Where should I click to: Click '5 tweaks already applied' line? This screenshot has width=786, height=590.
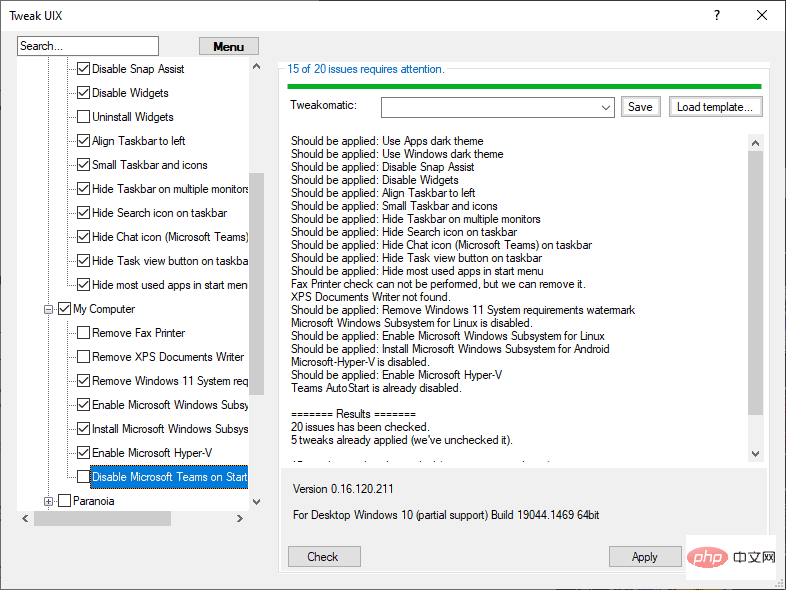[x=402, y=440]
